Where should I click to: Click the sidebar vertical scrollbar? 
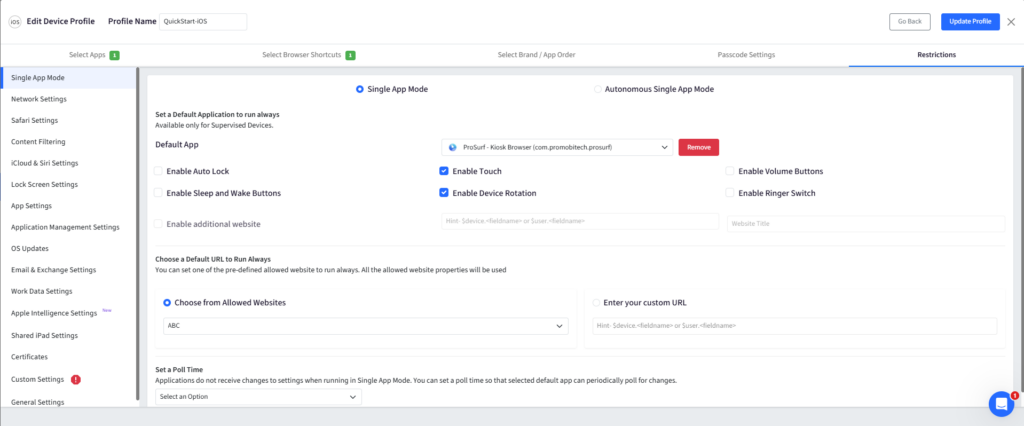tap(137, 234)
